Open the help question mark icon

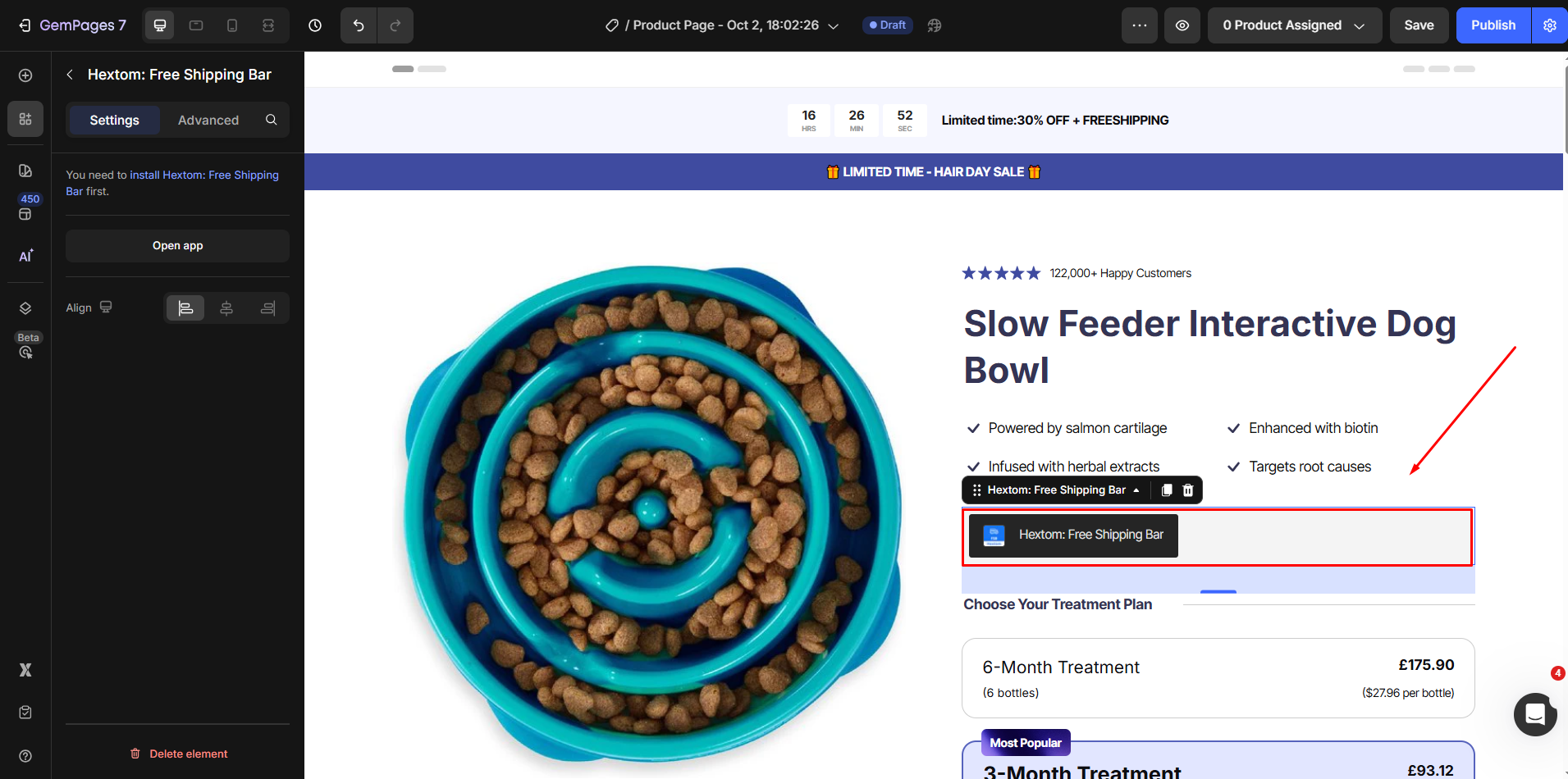coord(25,756)
